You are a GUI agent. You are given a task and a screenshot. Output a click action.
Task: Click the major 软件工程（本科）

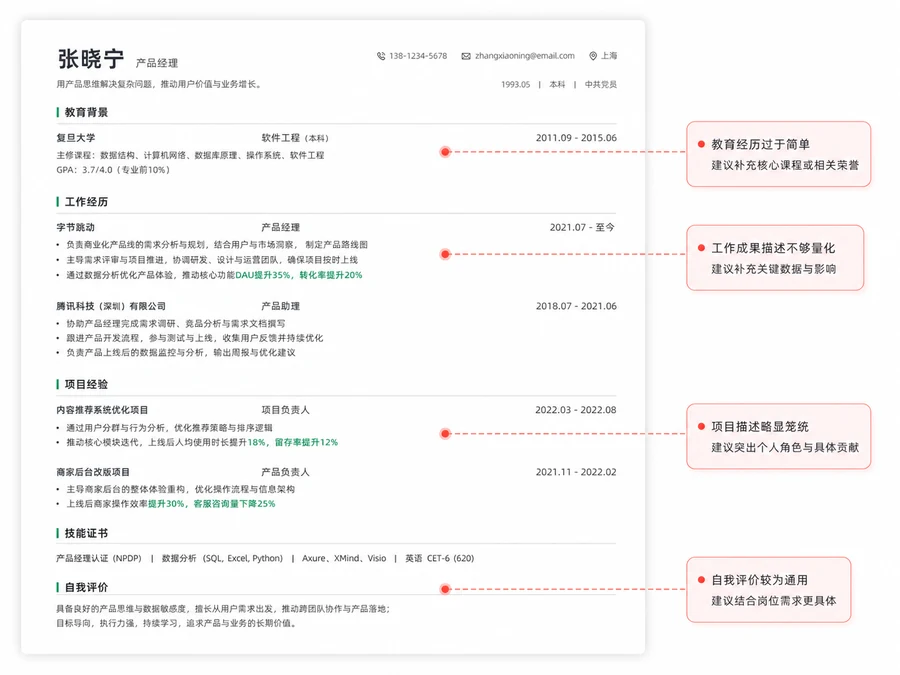[295, 138]
